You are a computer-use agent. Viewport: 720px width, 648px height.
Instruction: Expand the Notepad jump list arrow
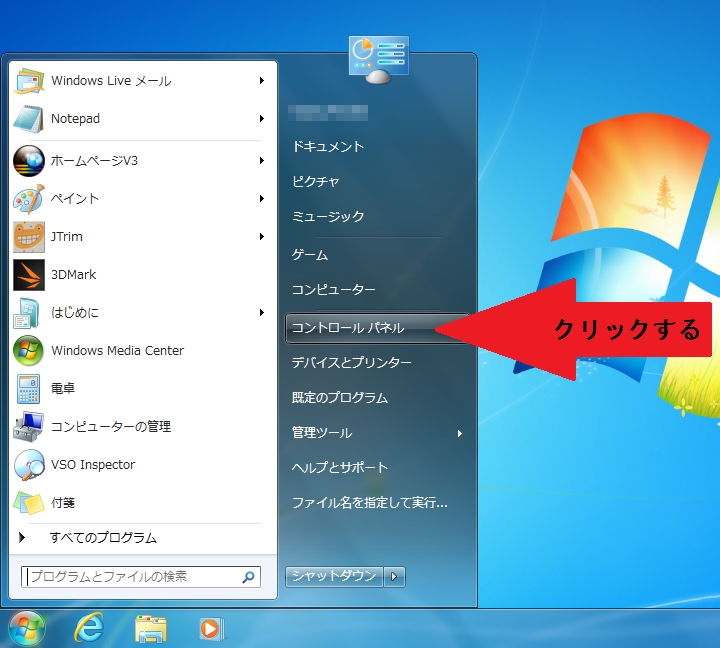(262, 119)
